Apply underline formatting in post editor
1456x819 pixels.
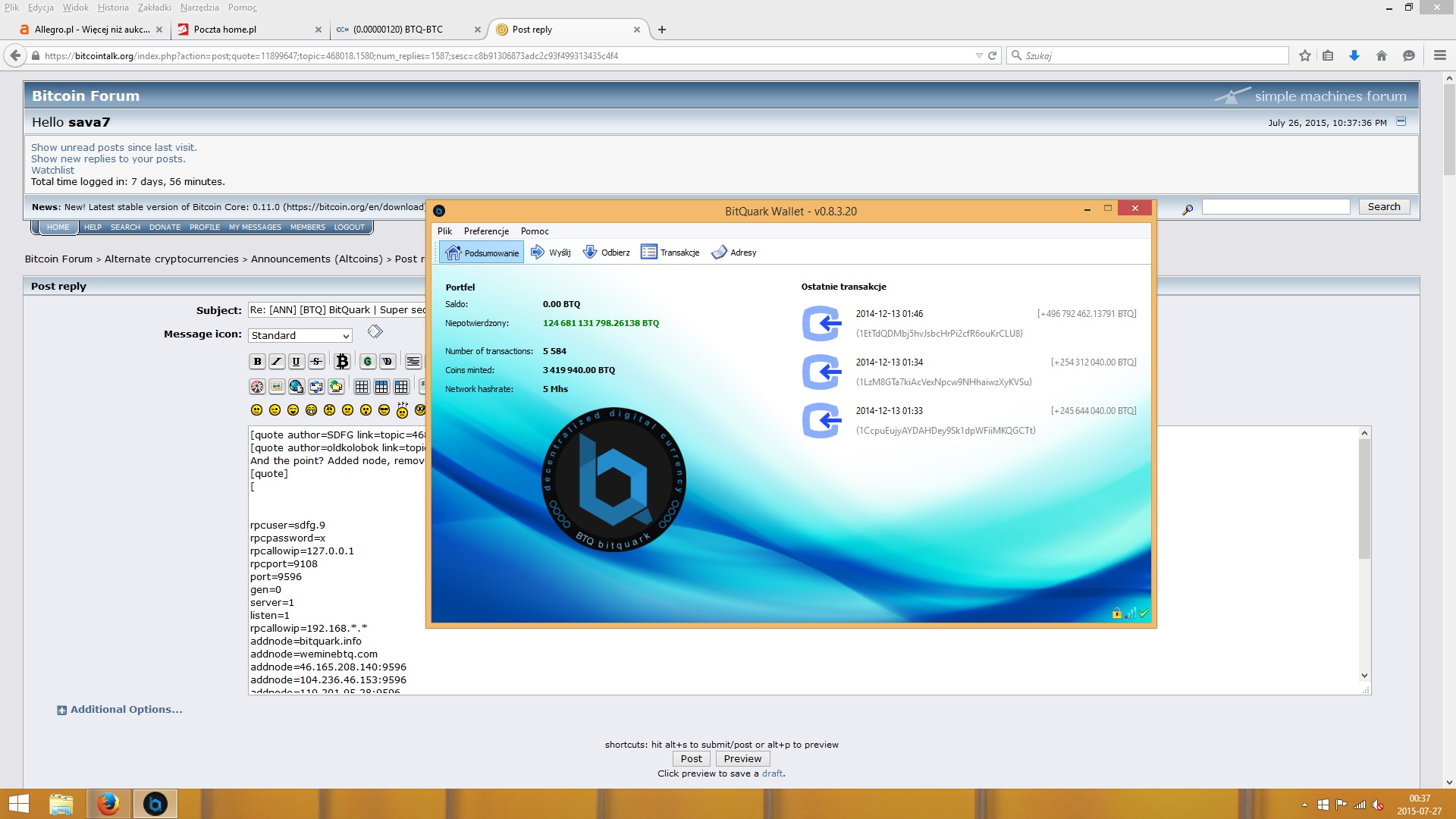[297, 362]
